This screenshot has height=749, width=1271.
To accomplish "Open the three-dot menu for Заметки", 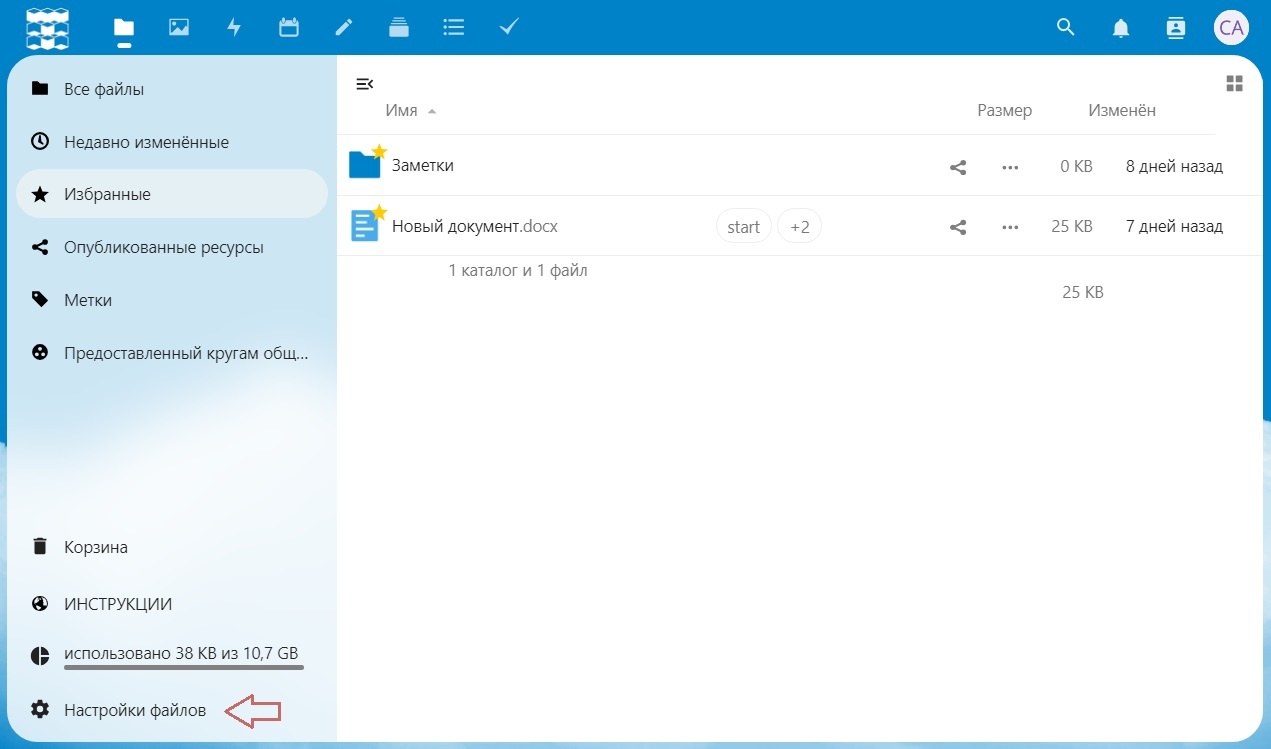I will click(1010, 167).
